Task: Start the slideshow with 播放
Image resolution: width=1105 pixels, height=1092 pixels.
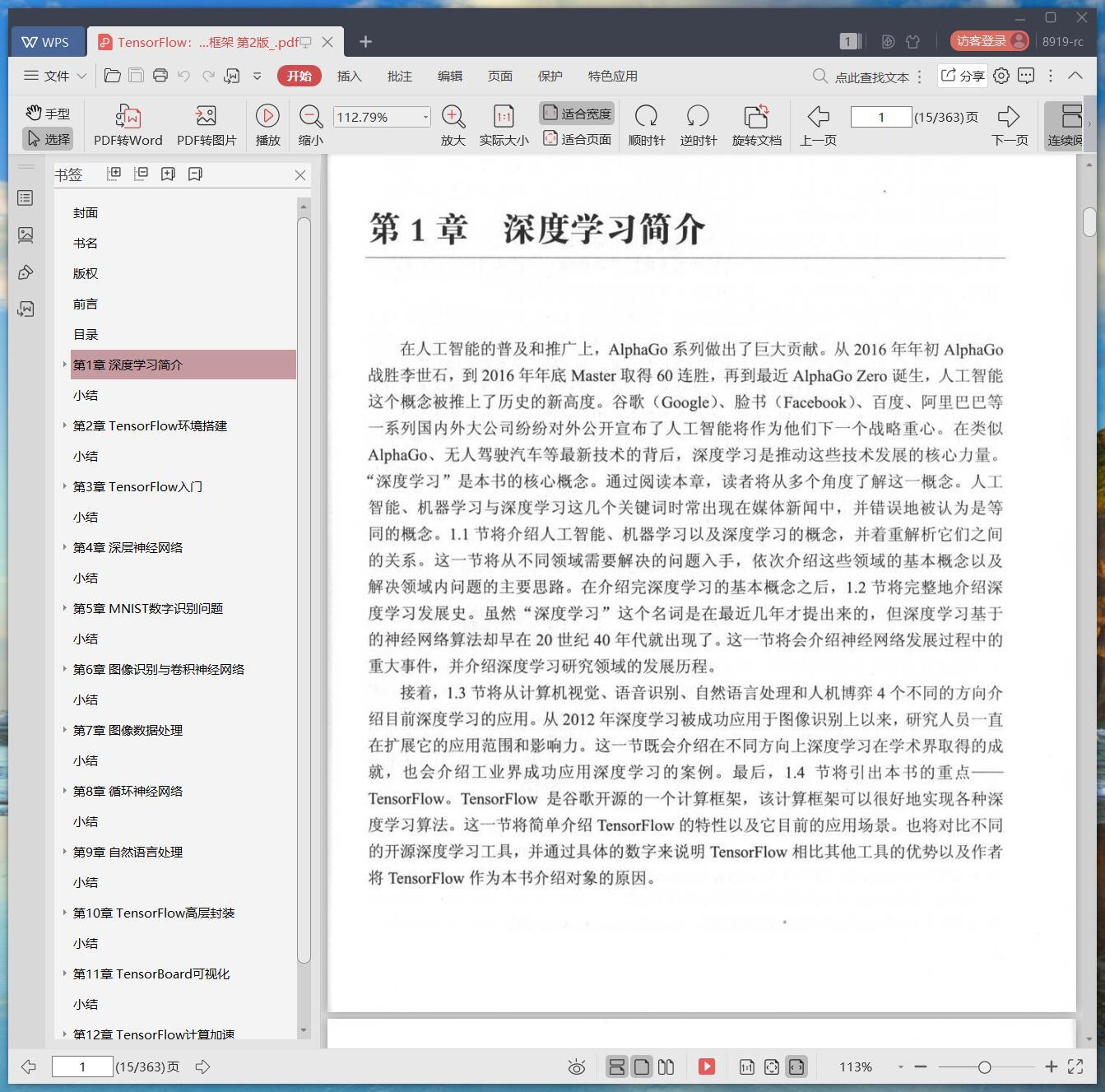Action: (x=267, y=125)
